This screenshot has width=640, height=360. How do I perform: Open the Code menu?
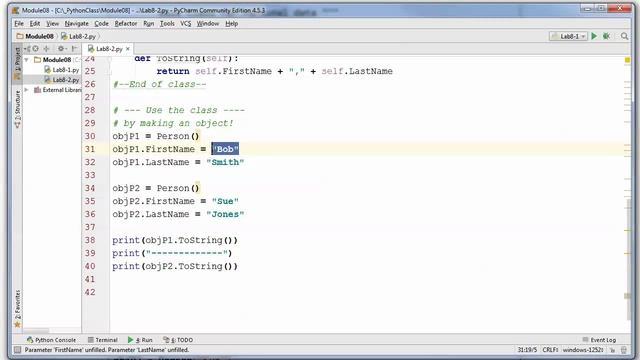click(101, 24)
